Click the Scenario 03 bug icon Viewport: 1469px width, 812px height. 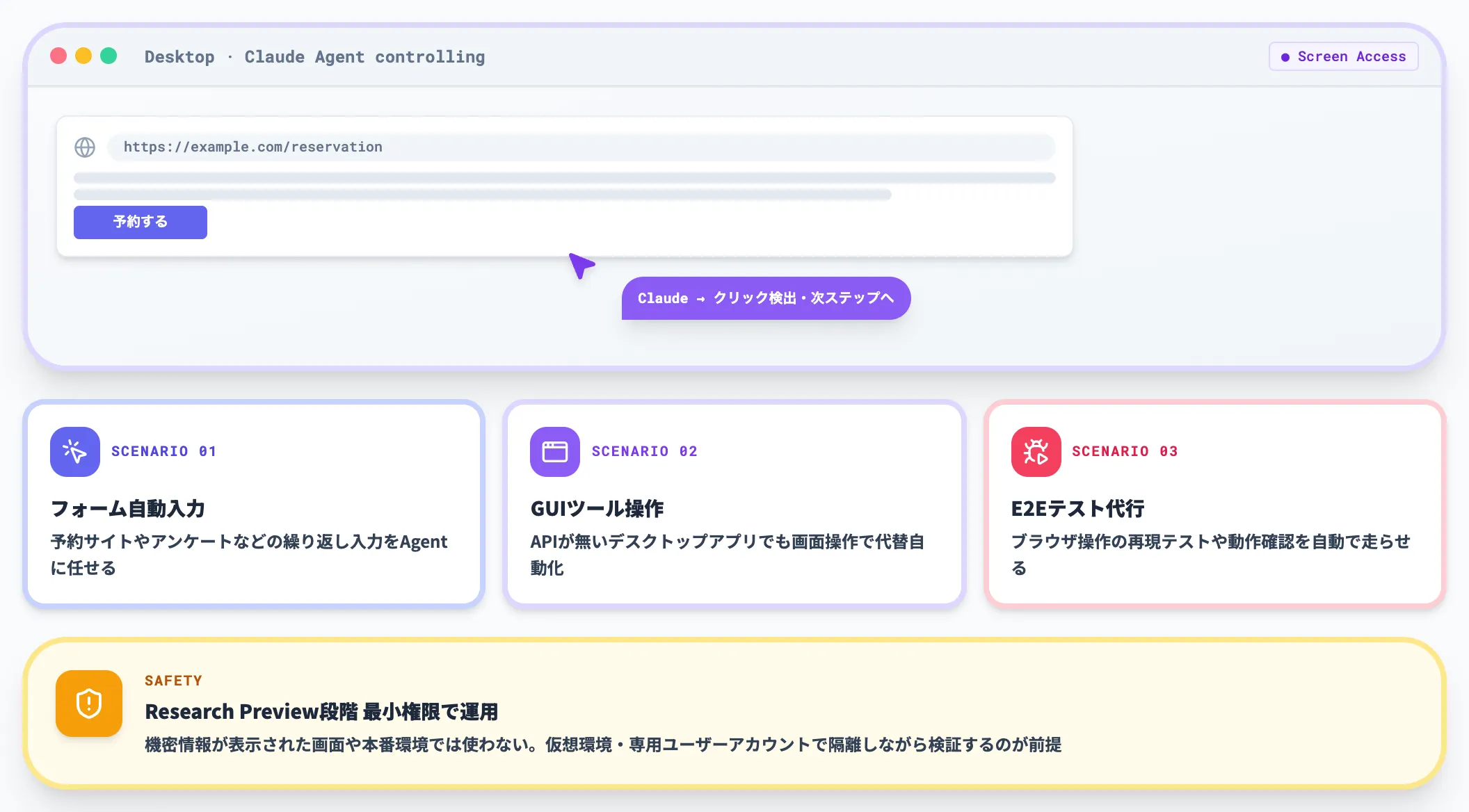(1036, 452)
